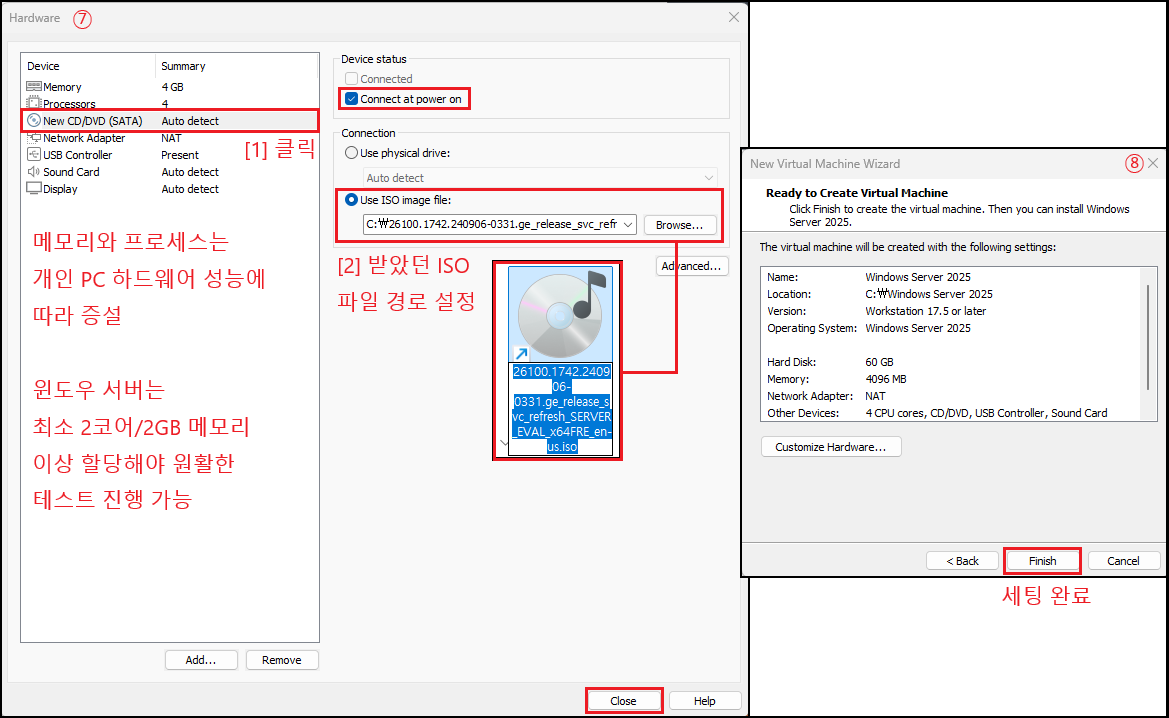The height and width of the screenshot is (718, 1169).
Task: Click the New CD/DVD (SATA) disc icon
Action: (x=34, y=120)
